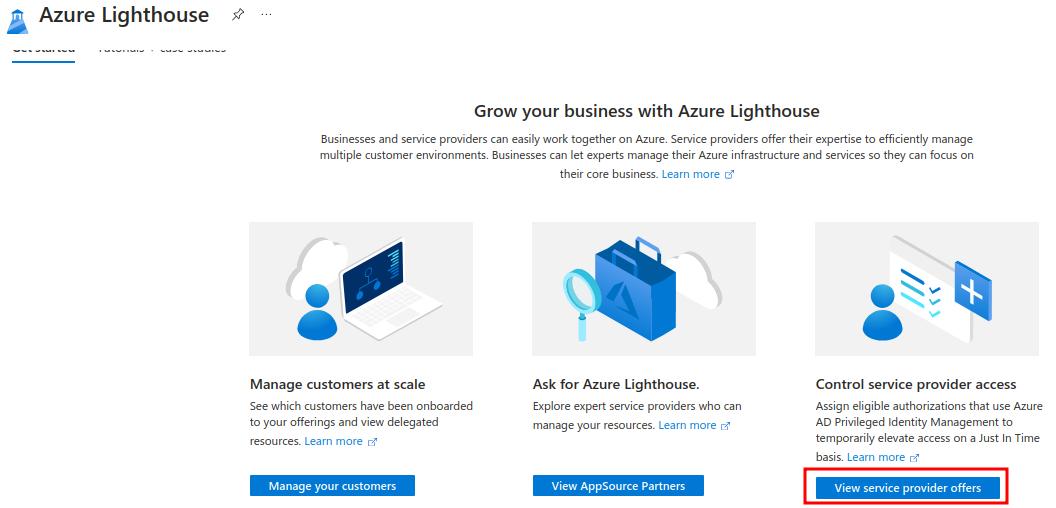Click external link icon under Ask for Azure Lighthouse
This screenshot has height=508, width=1056.
pyautogui.click(x=725, y=426)
